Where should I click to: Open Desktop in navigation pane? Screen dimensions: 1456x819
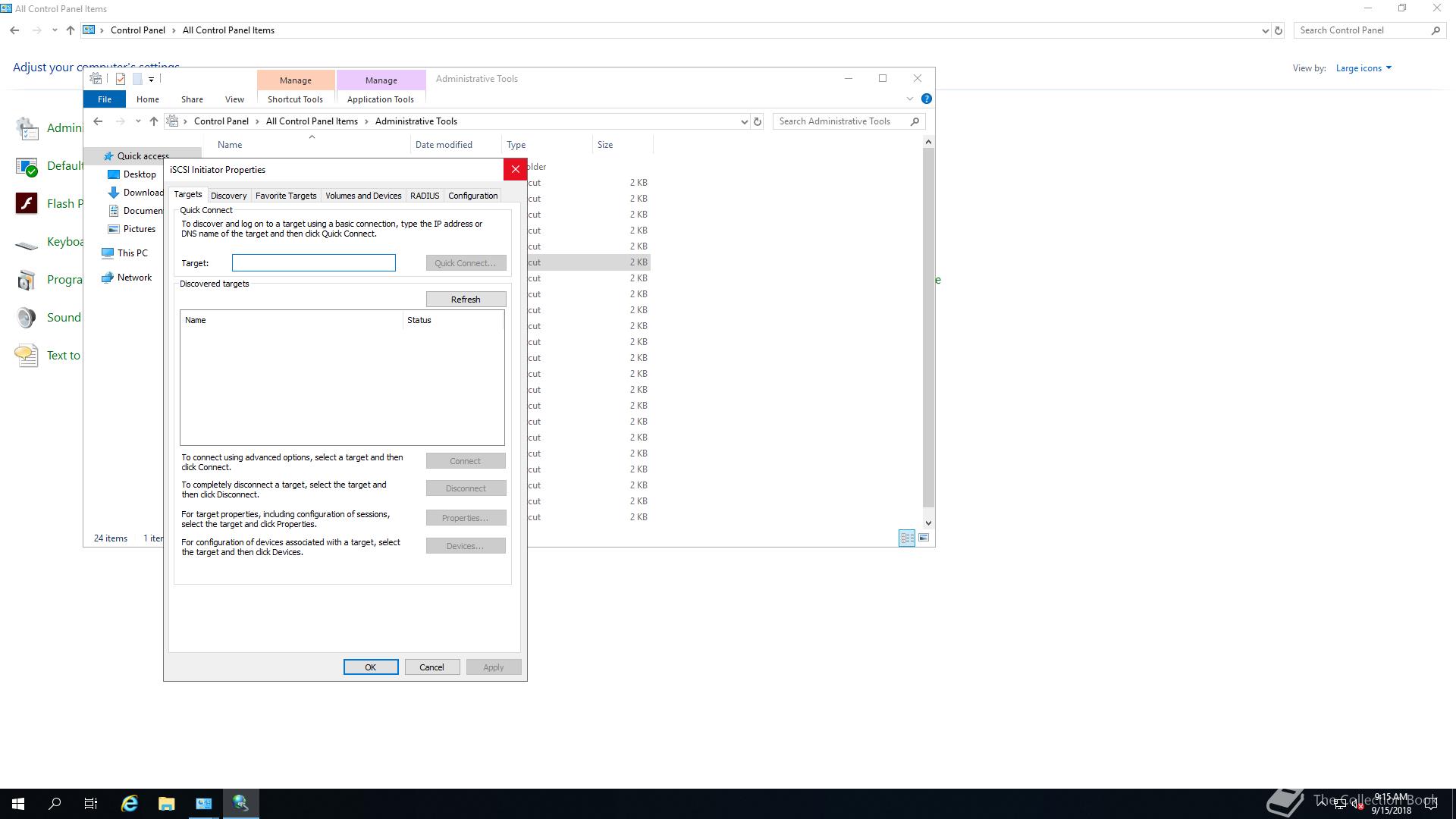[139, 174]
